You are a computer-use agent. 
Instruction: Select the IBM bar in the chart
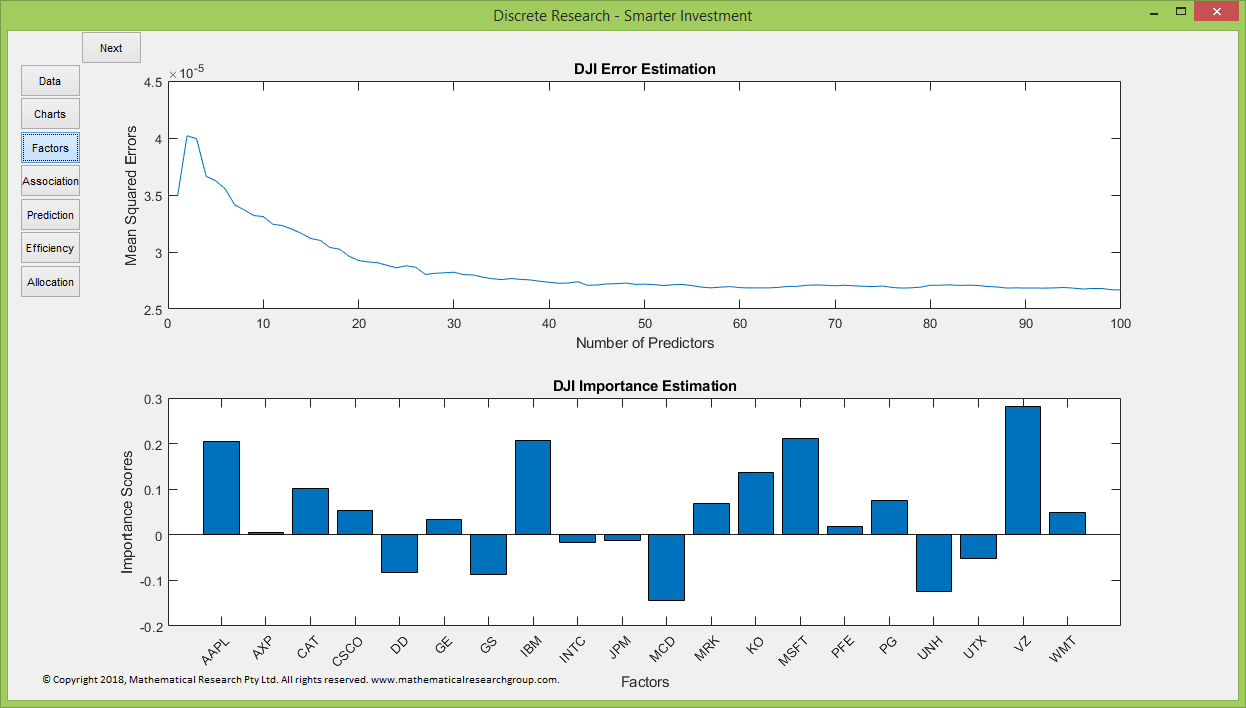(x=533, y=487)
